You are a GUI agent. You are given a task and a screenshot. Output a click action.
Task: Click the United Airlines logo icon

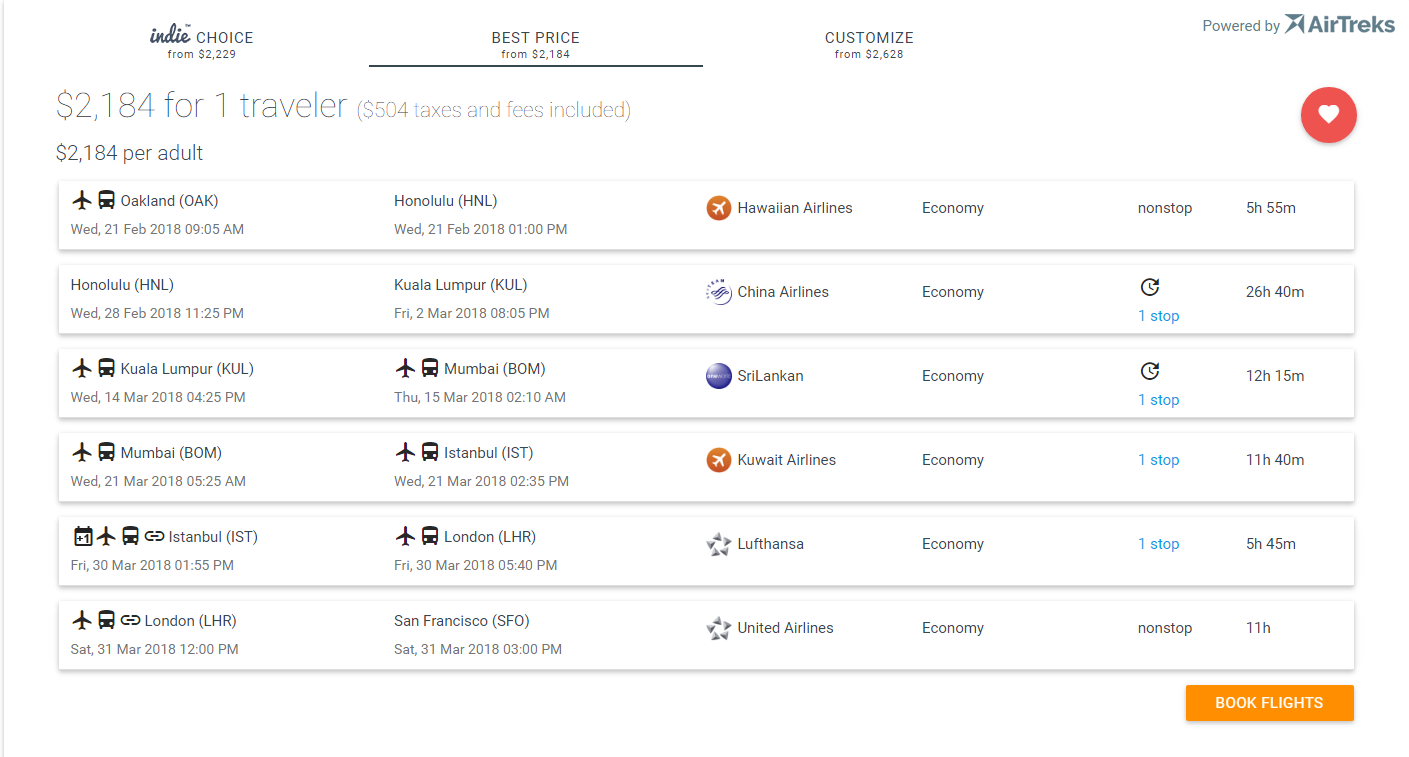coord(718,628)
